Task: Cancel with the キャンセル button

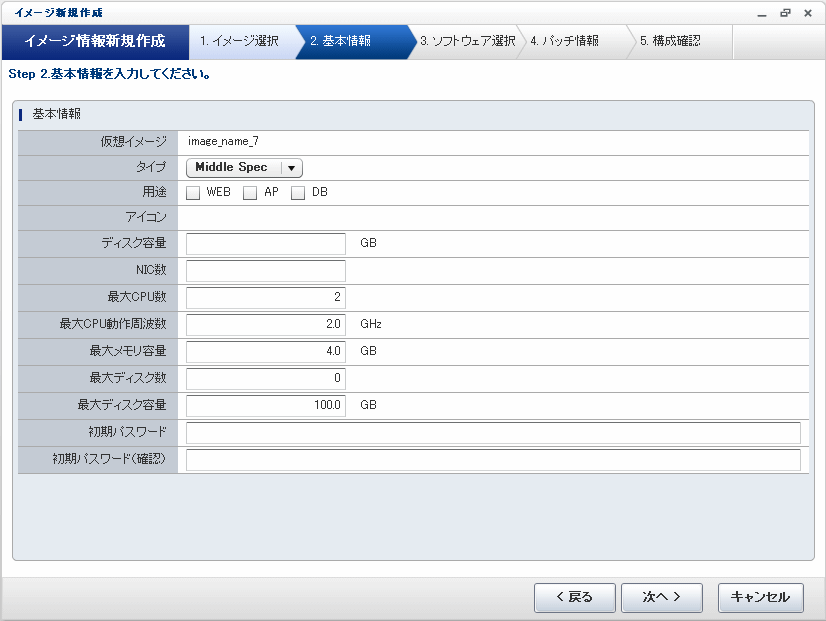Action: 760,597
